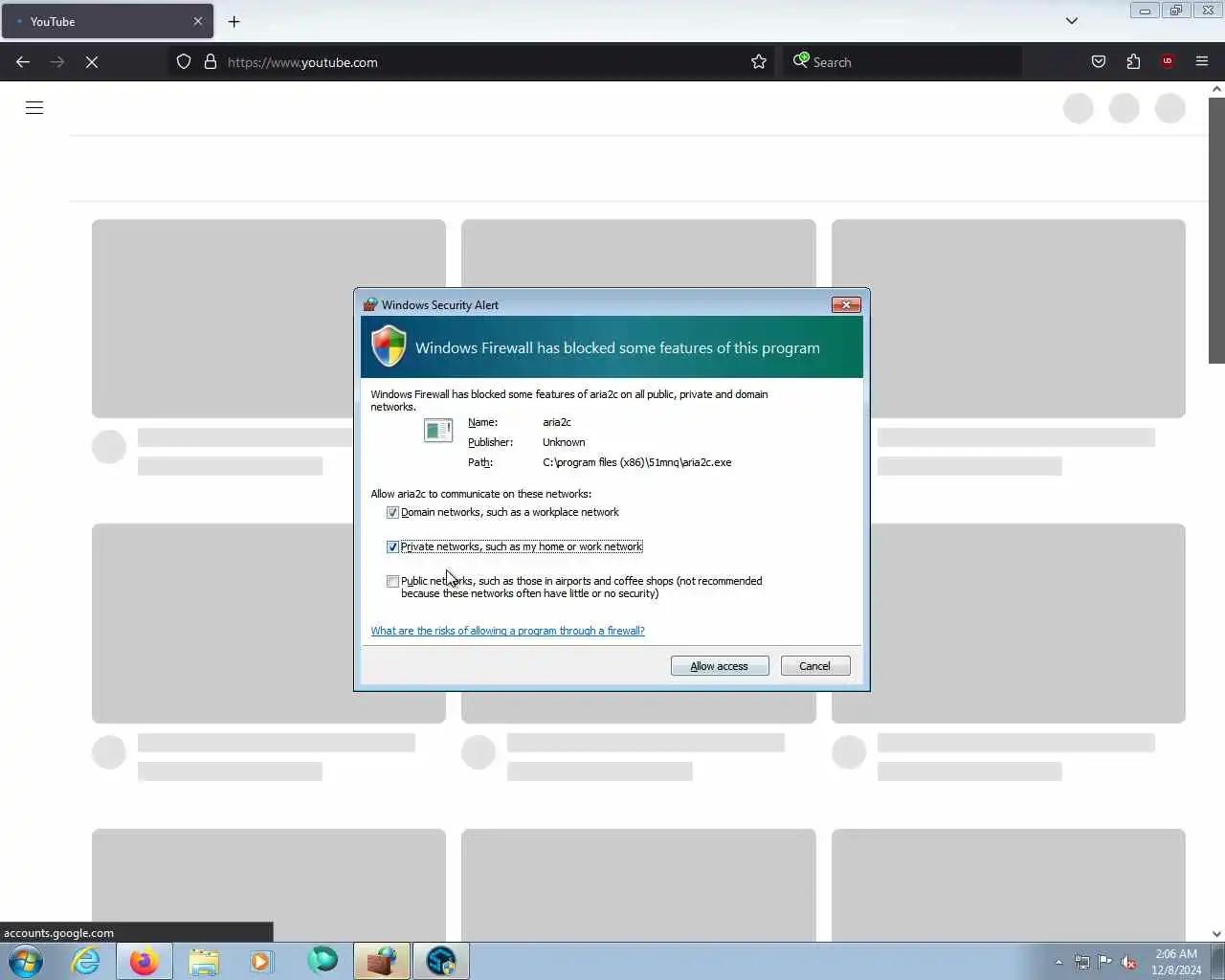Open the Windows Start menu

26,961
